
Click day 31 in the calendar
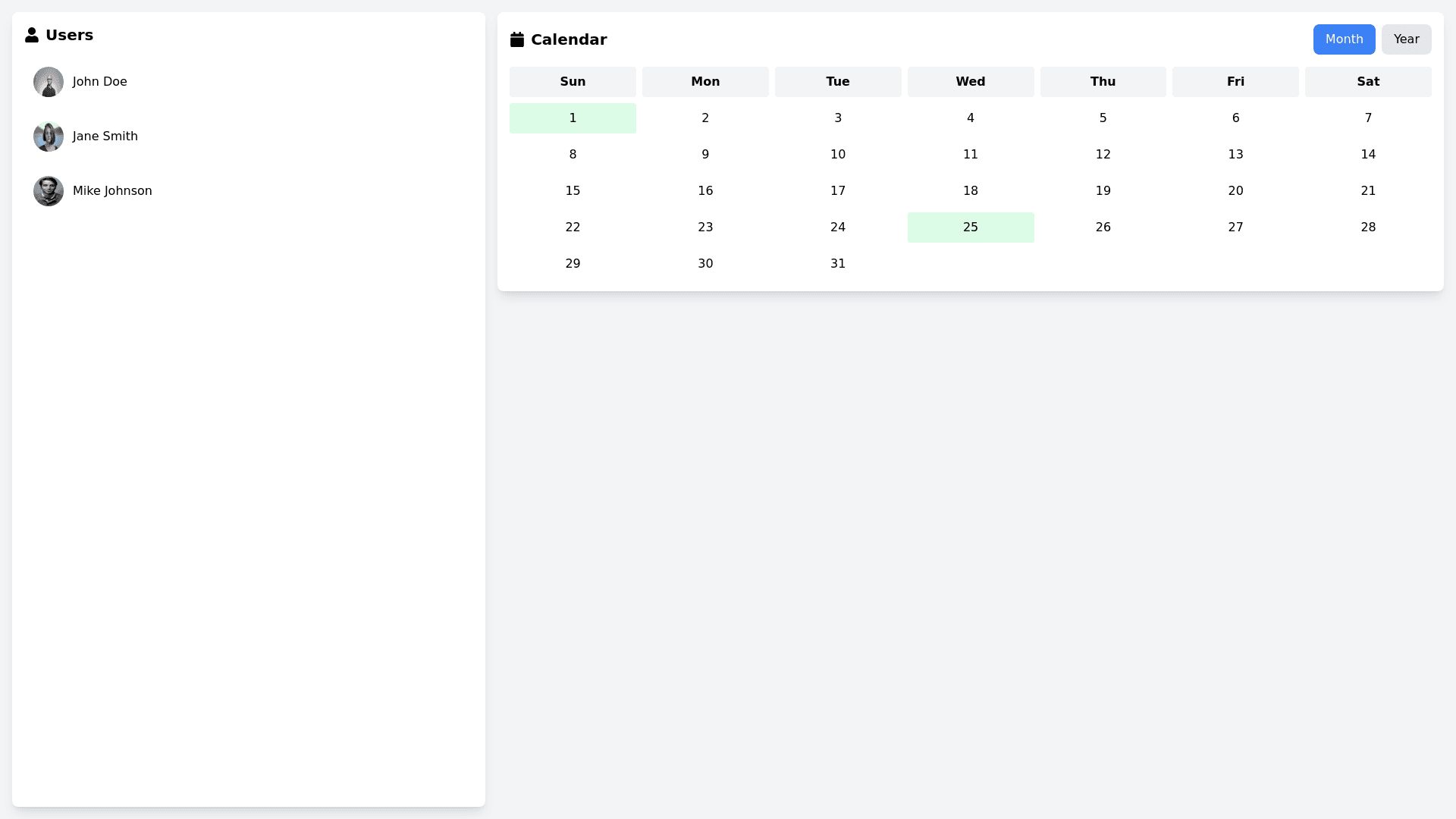tap(838, 263)
